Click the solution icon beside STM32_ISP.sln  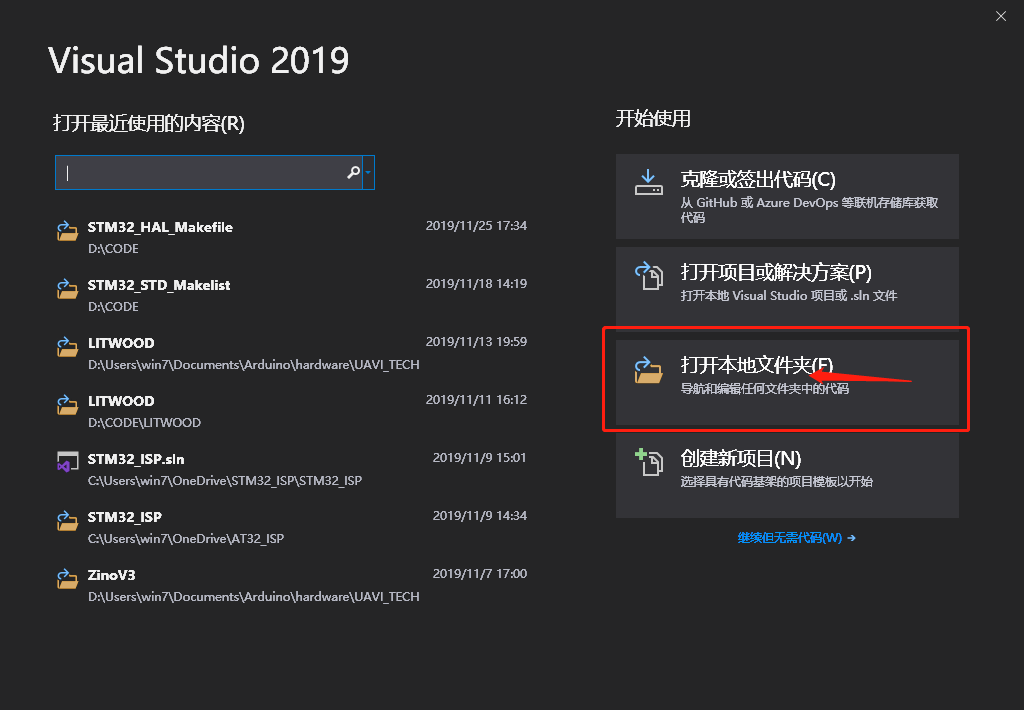[67, 462]
